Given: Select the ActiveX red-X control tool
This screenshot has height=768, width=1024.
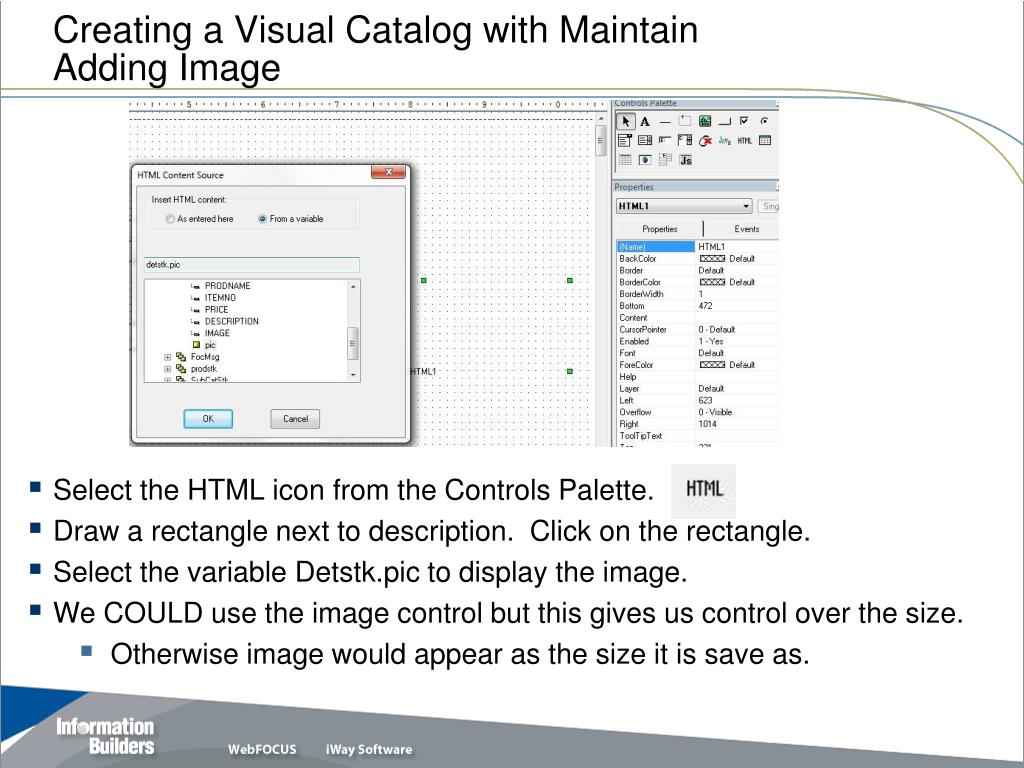Looking at the screenshot, I should pos(705,140).
